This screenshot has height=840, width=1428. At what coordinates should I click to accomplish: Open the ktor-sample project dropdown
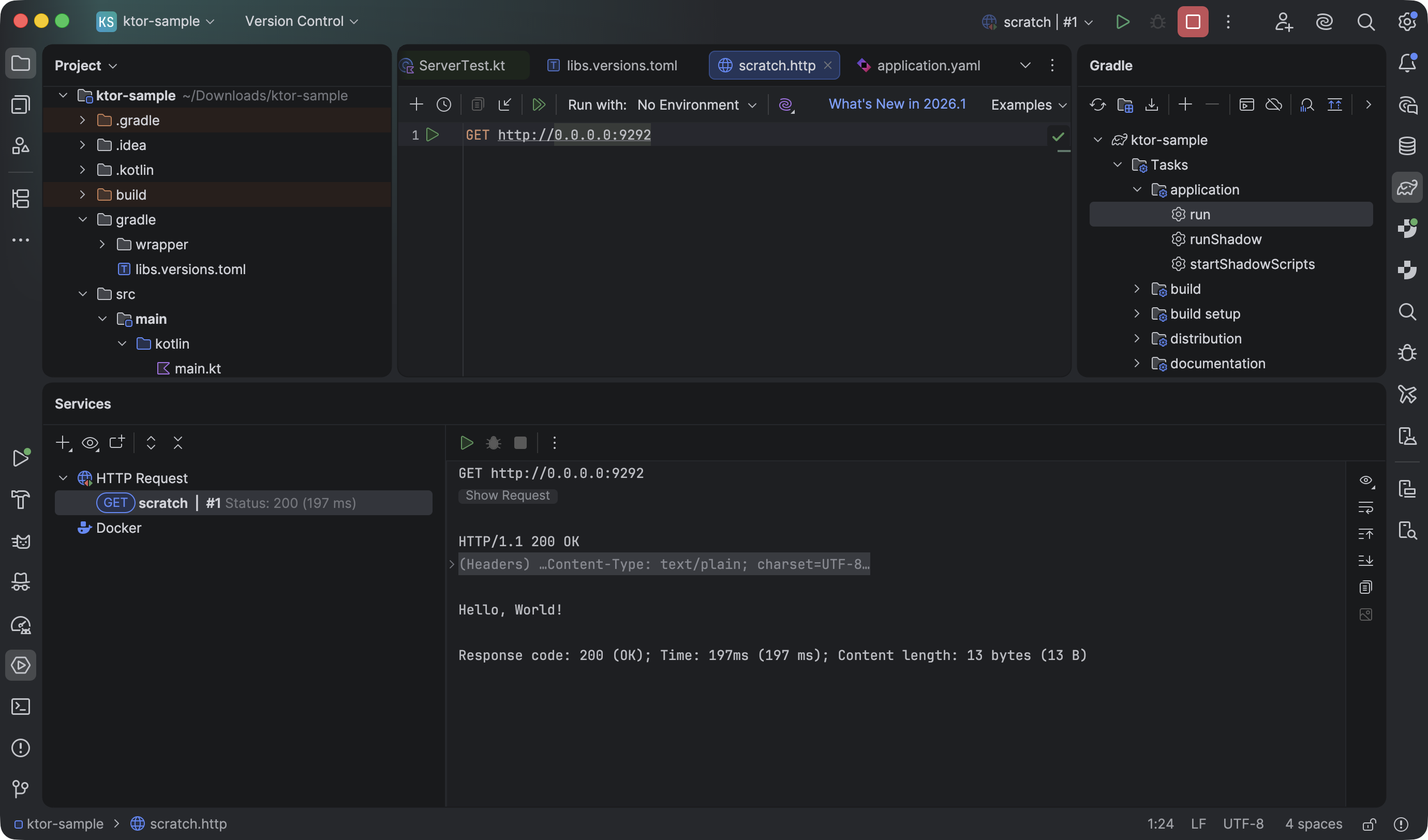click(x=156, y=22)
